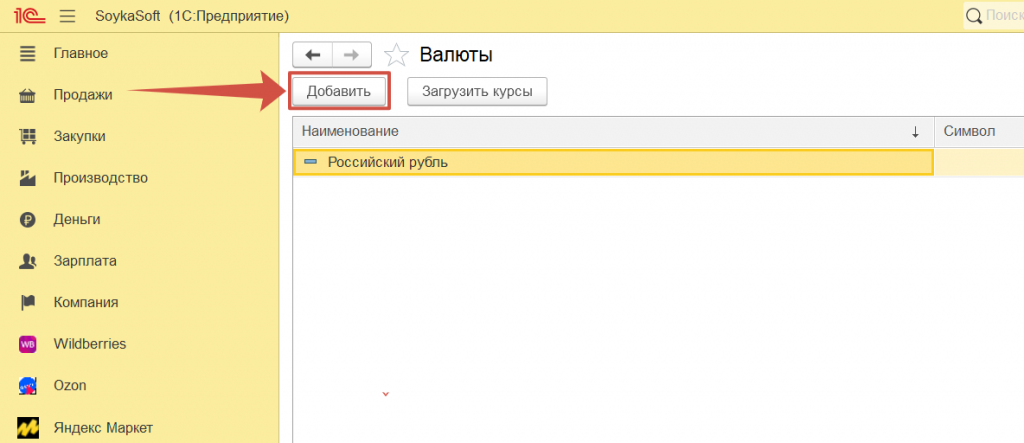1024x443 pixels.
Task: Click the Wildberries section icon
Action: [x=29, y=344]
